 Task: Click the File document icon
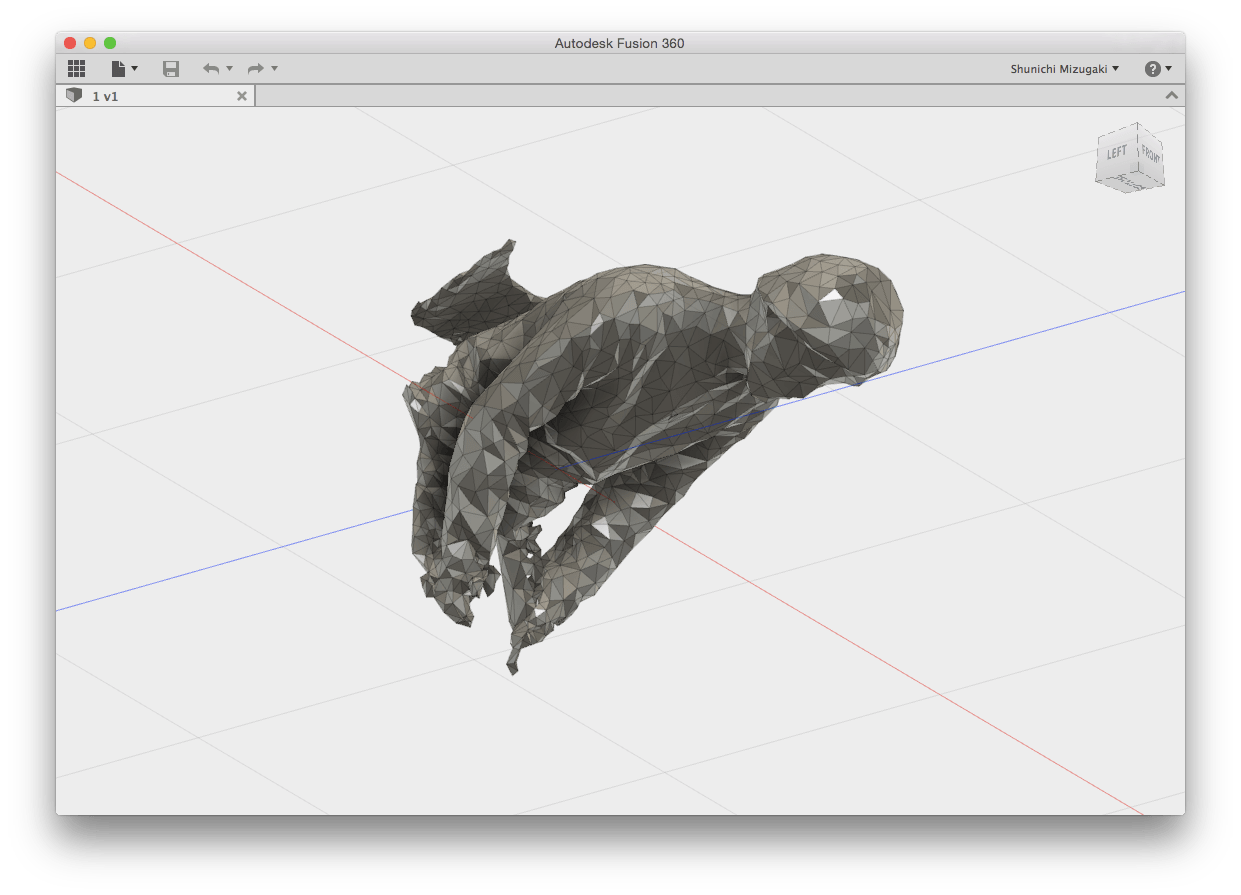pos(118,69)
